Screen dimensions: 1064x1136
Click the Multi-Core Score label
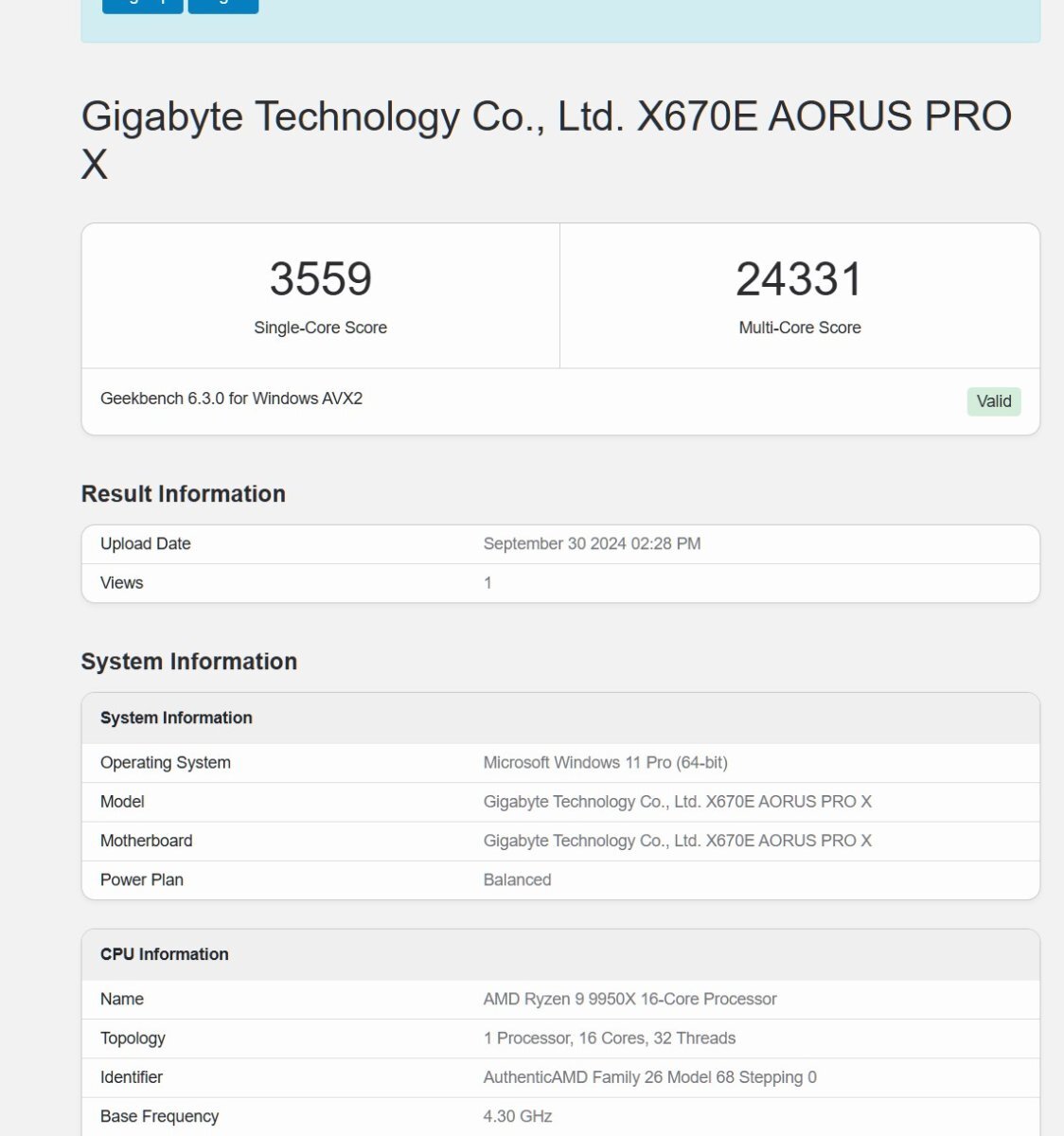click(x=800, y=328)
